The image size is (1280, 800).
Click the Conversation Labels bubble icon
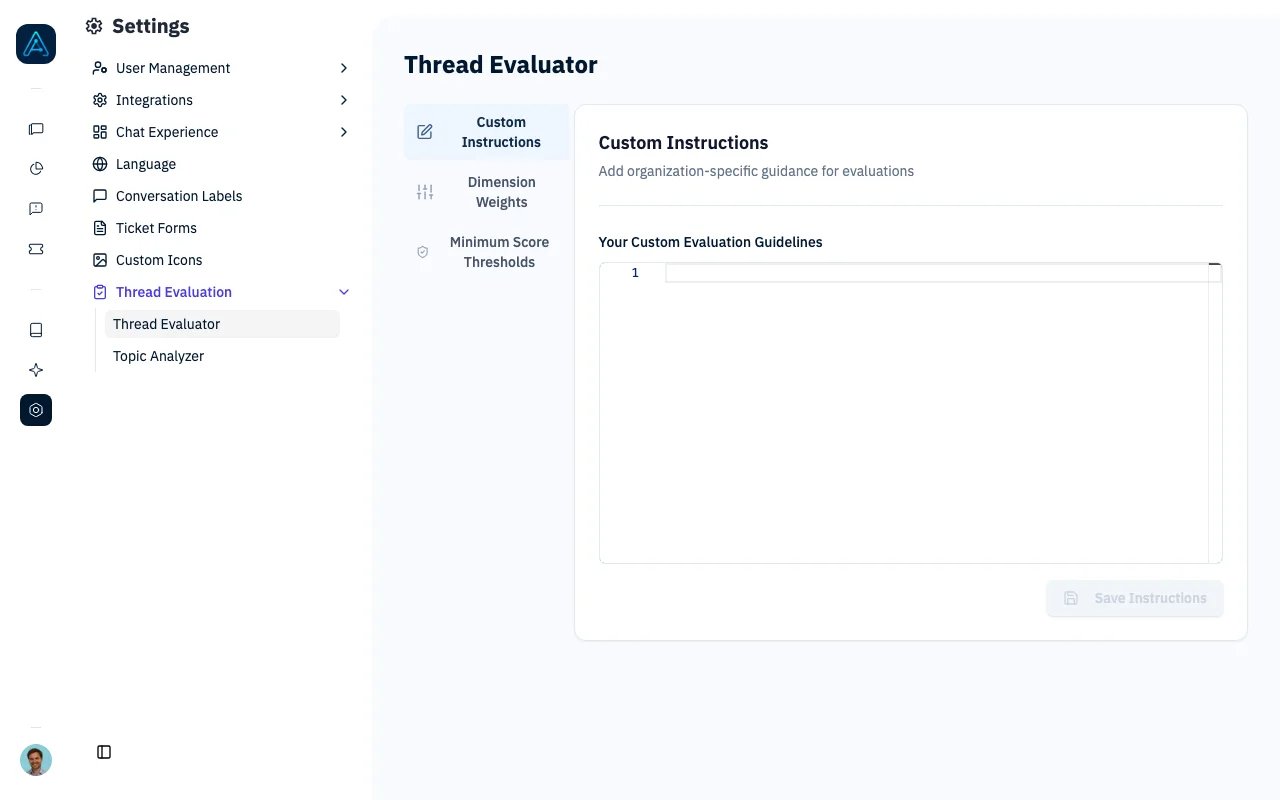[x=100, y=196]
